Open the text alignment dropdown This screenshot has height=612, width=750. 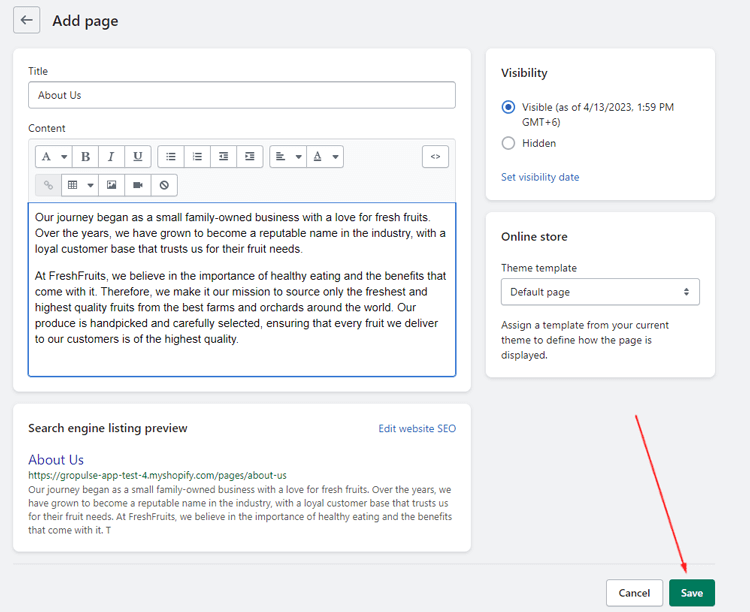point(288,156)
